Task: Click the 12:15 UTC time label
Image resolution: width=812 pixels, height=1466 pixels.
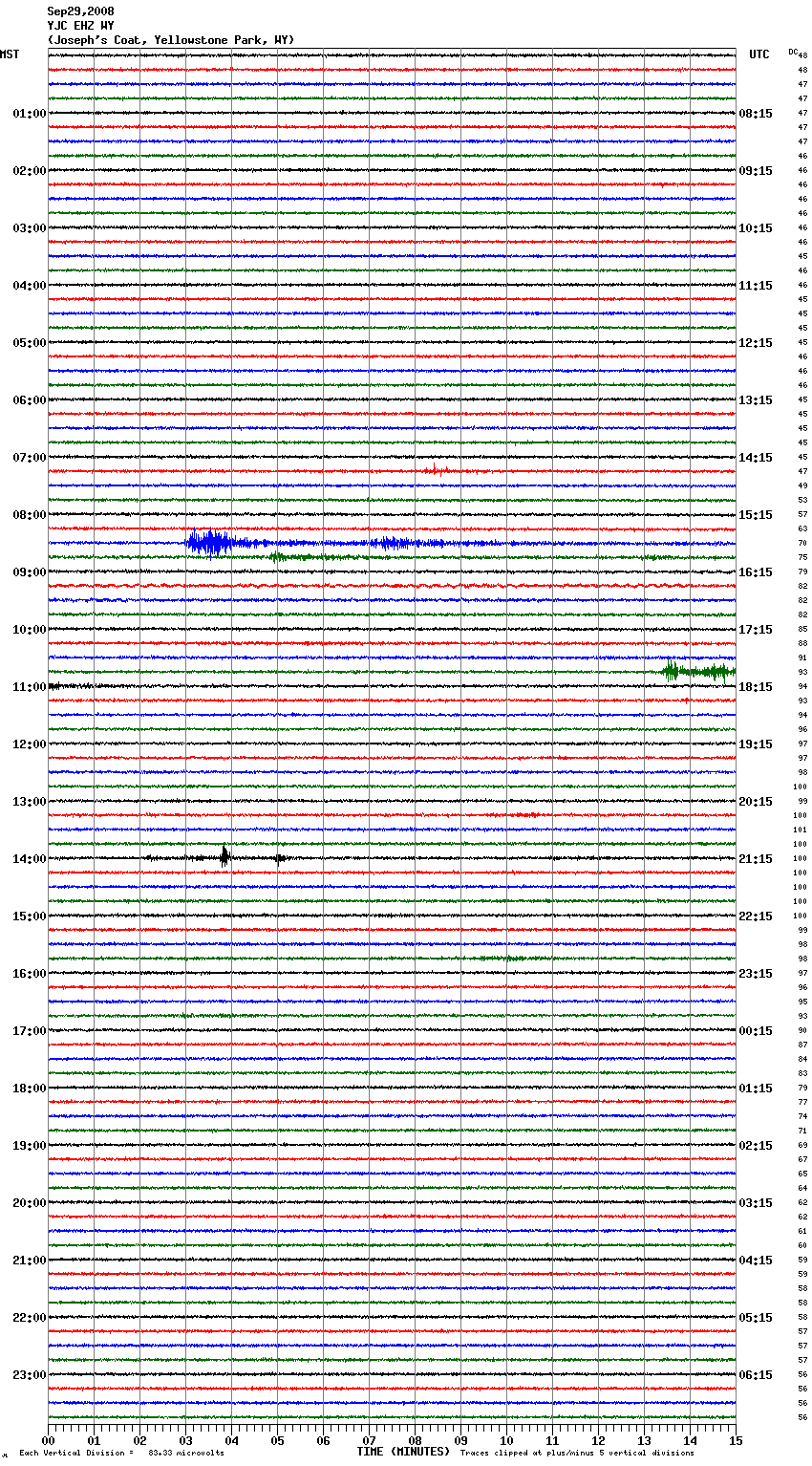Action: click(x=756, y=343)
